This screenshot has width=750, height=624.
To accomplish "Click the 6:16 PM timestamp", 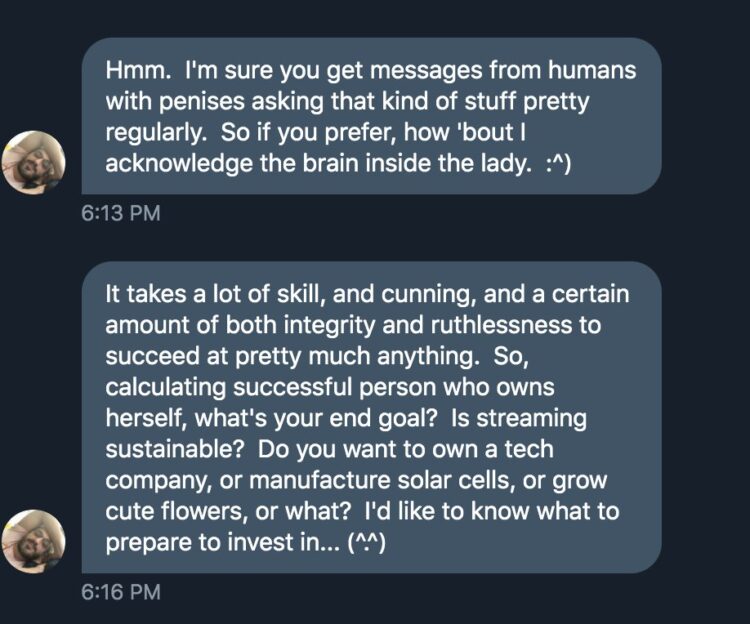I will click(120, 592).
